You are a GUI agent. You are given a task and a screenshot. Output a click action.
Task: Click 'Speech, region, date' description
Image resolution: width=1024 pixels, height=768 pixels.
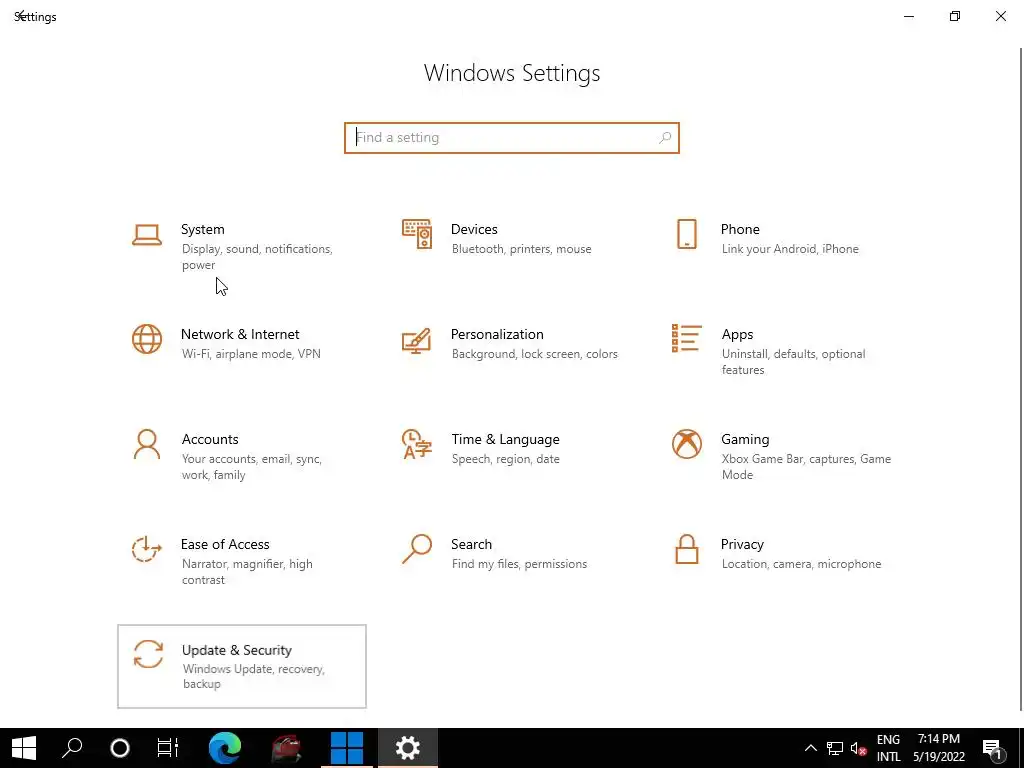pyautogui.click(x=505, y=459)
